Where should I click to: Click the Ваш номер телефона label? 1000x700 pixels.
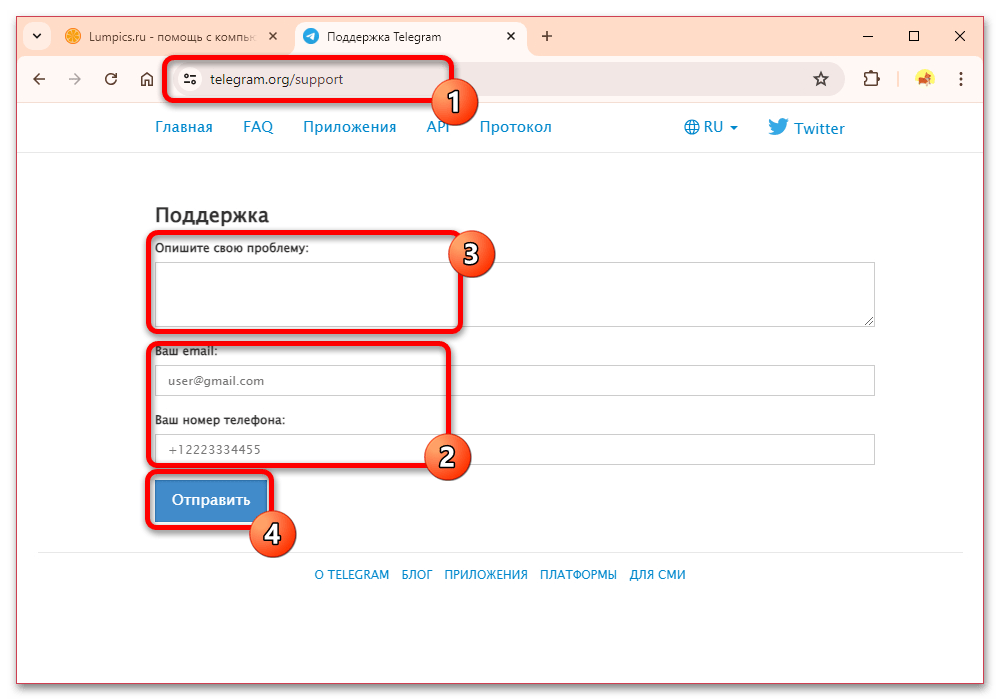220,420
